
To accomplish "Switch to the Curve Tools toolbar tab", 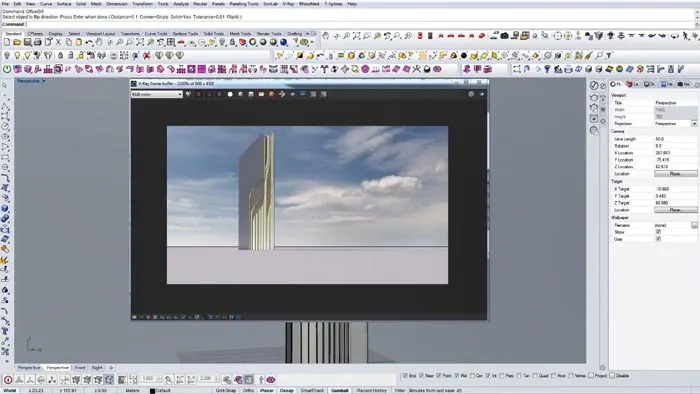I will [156, 33].
